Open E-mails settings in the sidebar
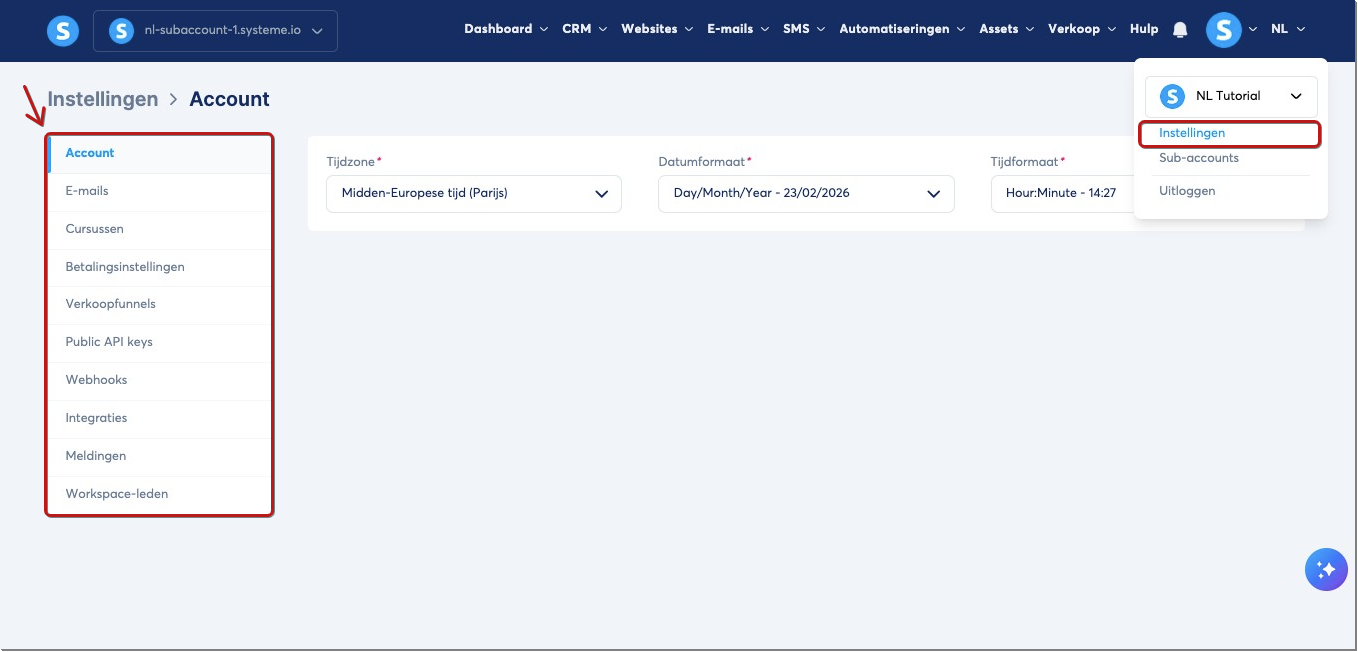Image resolution: width=1358 pixels, height=652 pixels. click(x=159, y=191)
